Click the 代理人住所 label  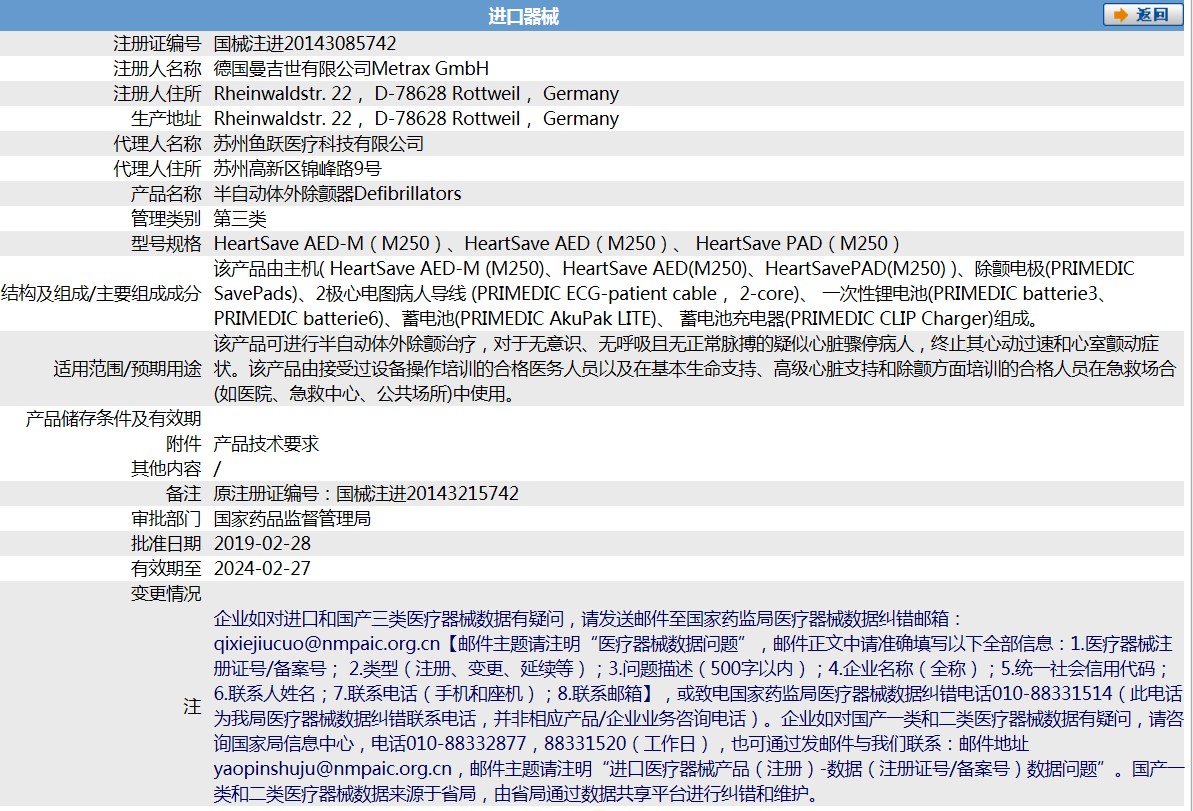tap(157, 169)
